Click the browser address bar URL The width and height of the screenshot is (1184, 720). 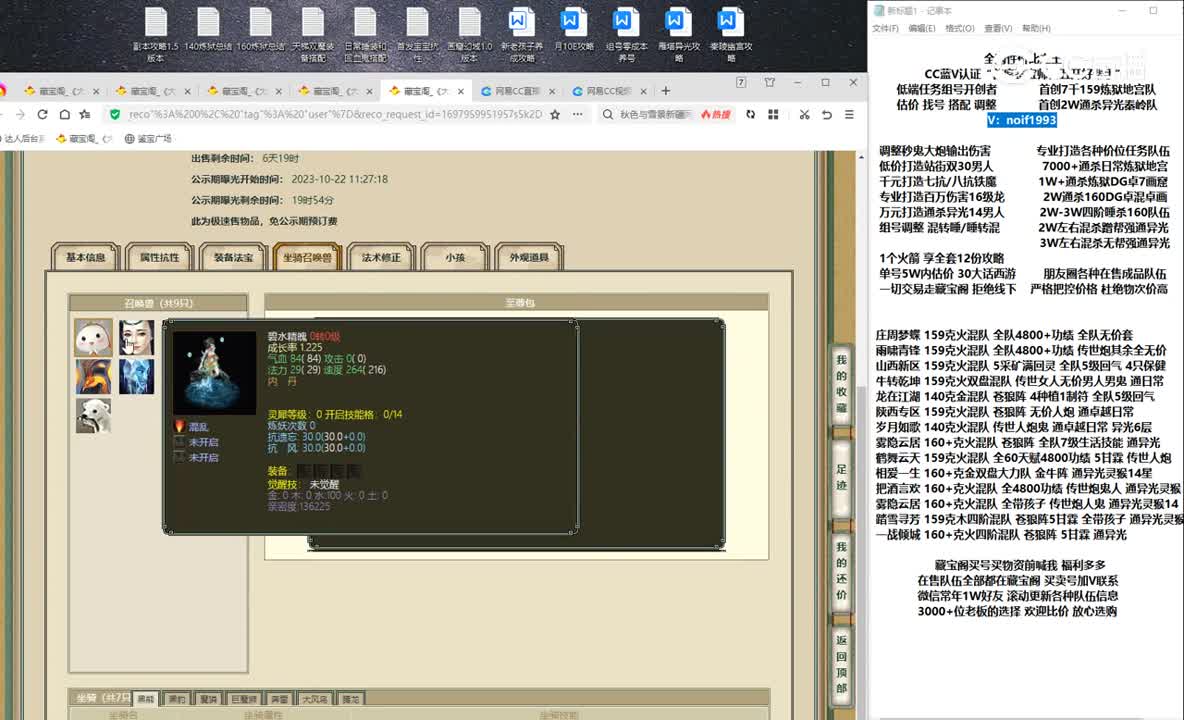tap(335, 115)
